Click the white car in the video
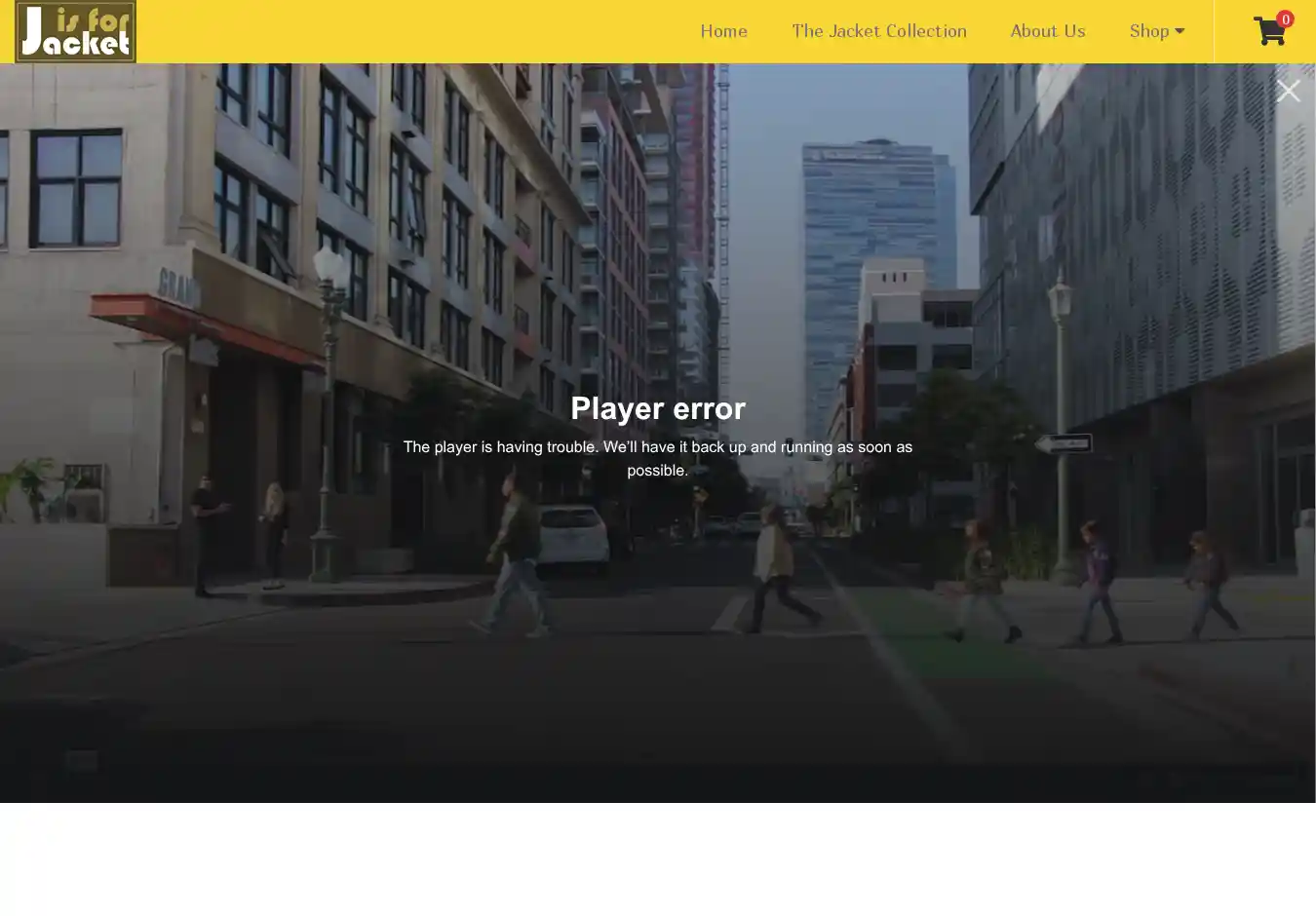Viewport: 1316px width, 916px height. (x=573, y=536)
